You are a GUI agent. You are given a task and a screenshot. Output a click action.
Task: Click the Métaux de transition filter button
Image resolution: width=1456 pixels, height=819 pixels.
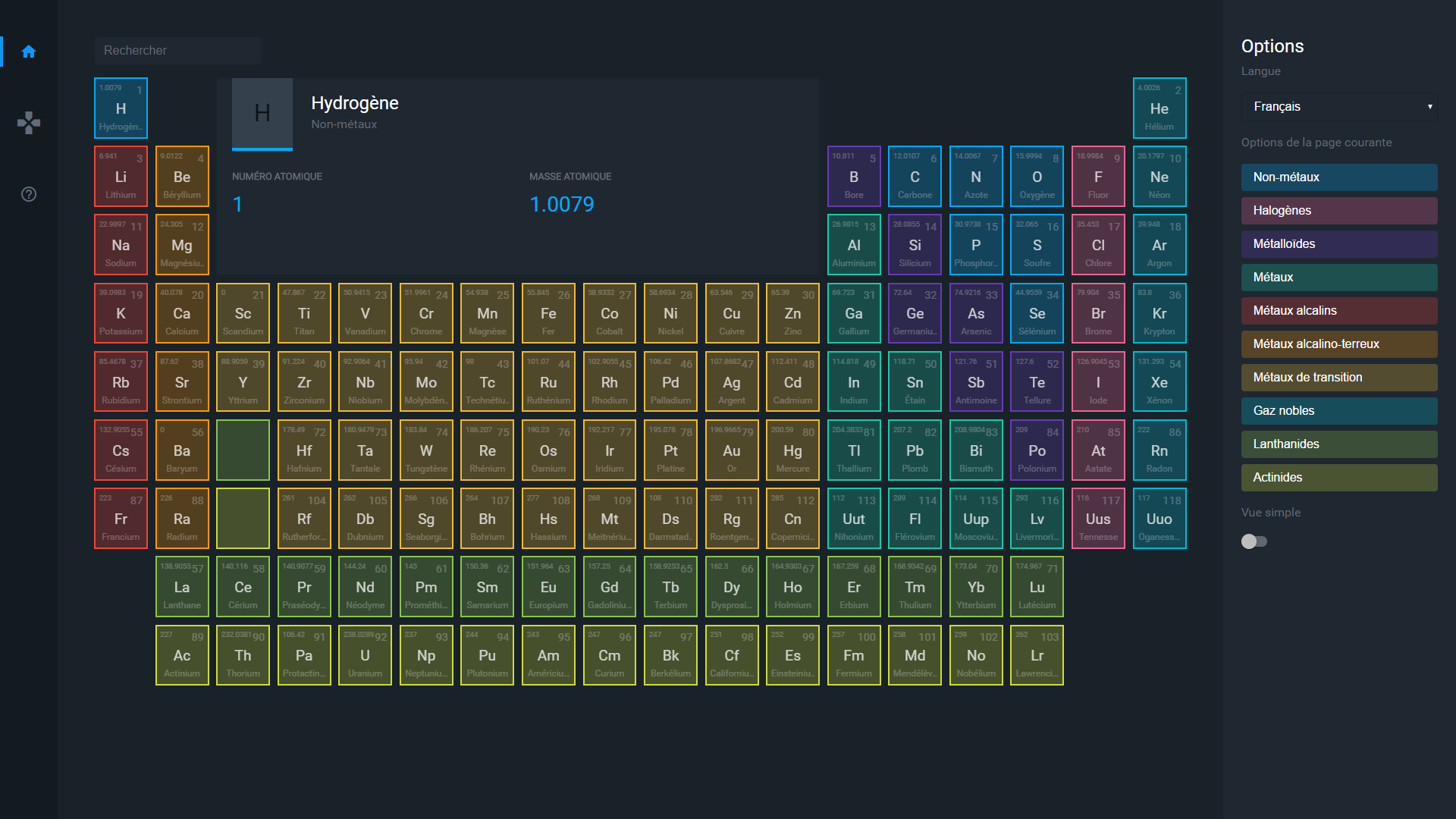coord(1338,377)
